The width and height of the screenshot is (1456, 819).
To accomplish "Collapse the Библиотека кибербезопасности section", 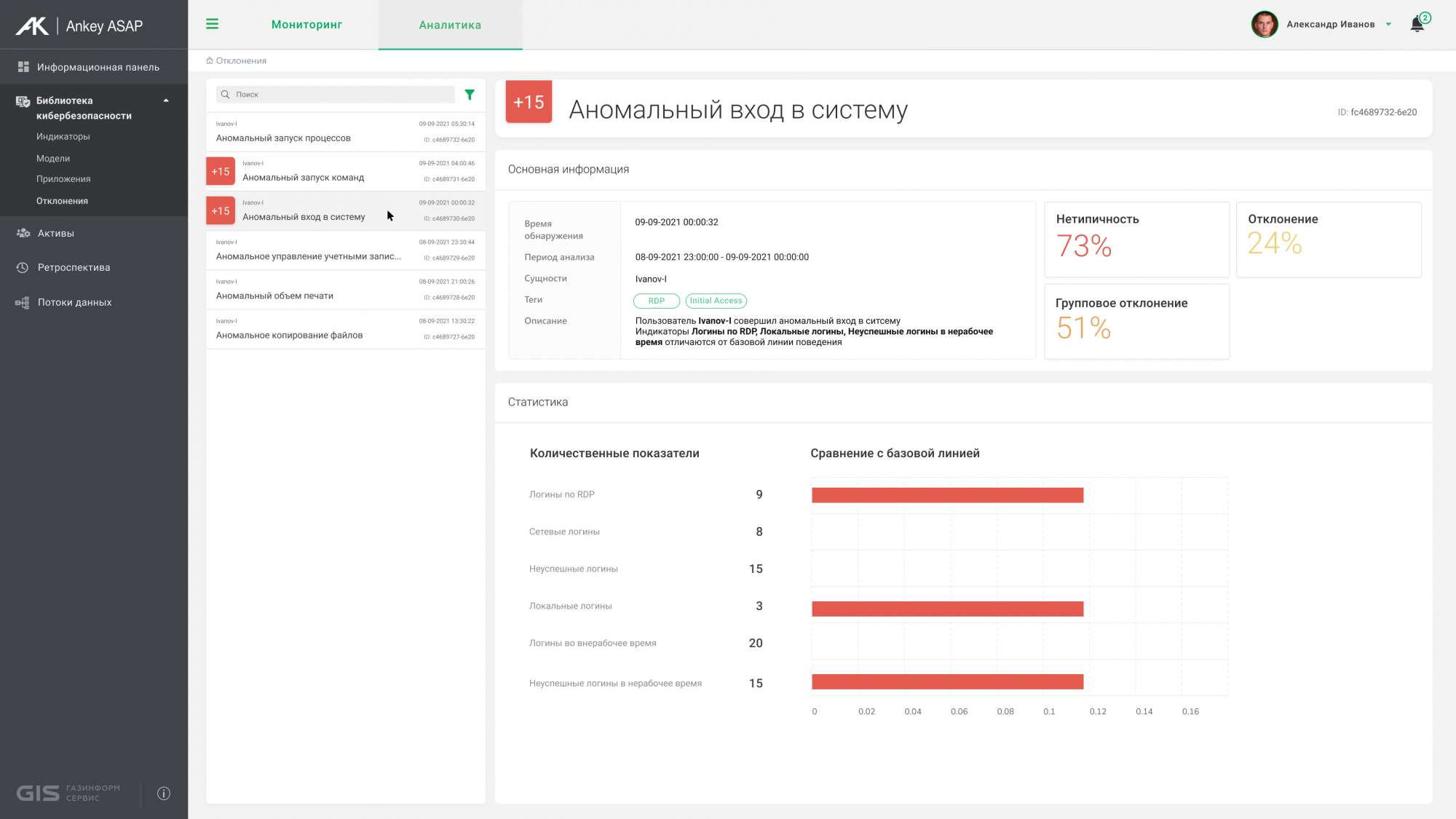I will tap(166, 100).
